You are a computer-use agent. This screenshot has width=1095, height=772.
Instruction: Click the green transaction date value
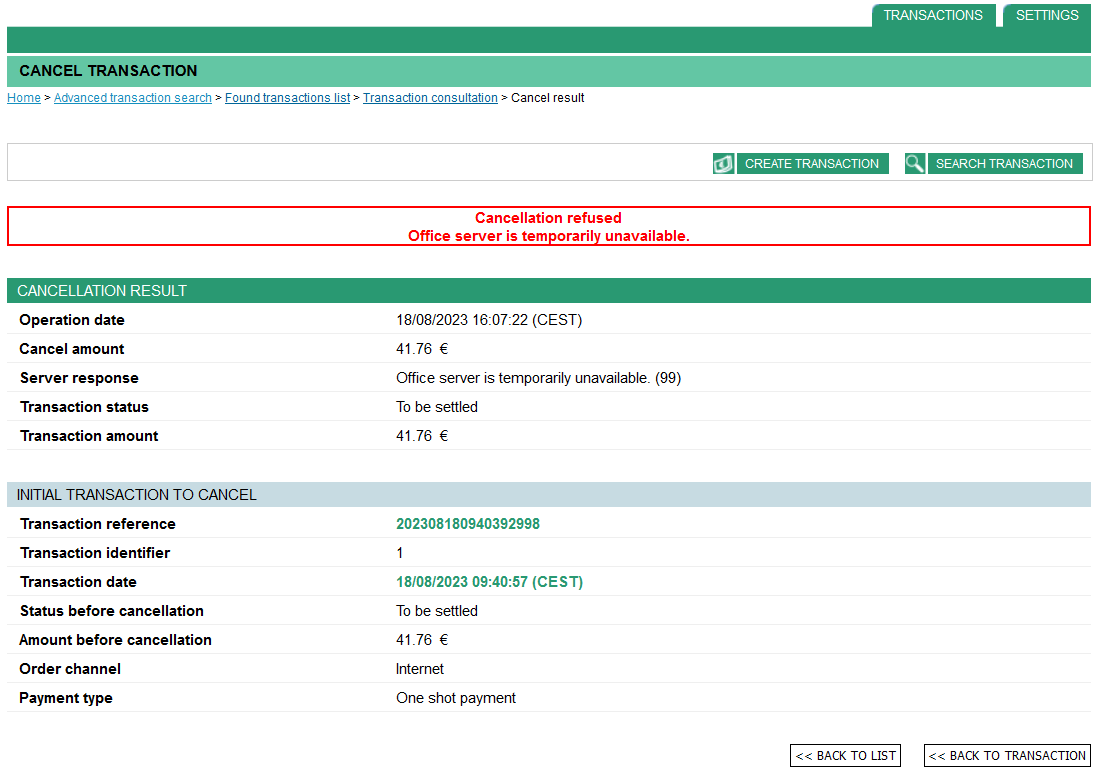489,582
